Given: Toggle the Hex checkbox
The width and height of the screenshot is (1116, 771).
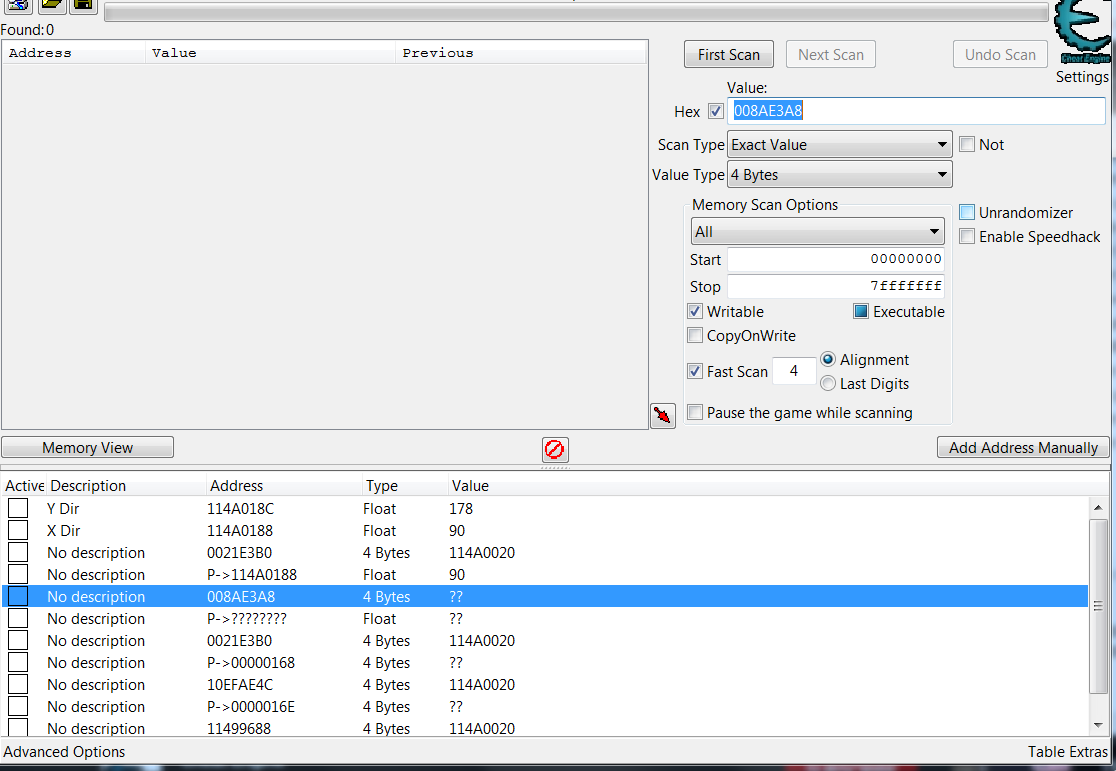Looking at the screenshot, I should [x=715, y=111].
